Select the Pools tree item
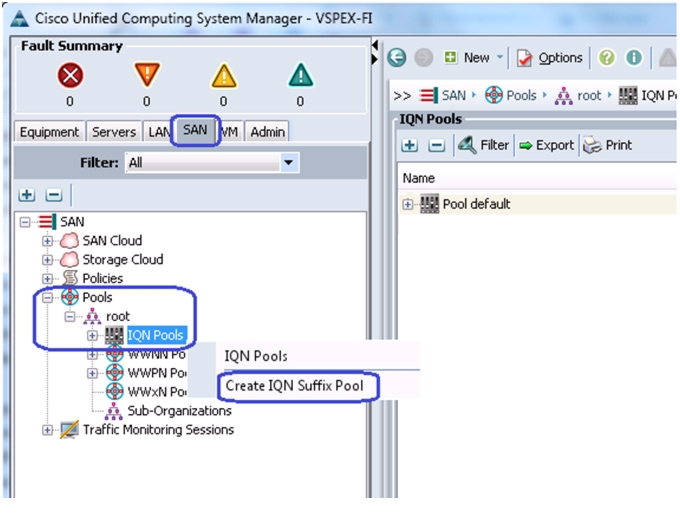680x532 pixels. (x=98, y=297)
